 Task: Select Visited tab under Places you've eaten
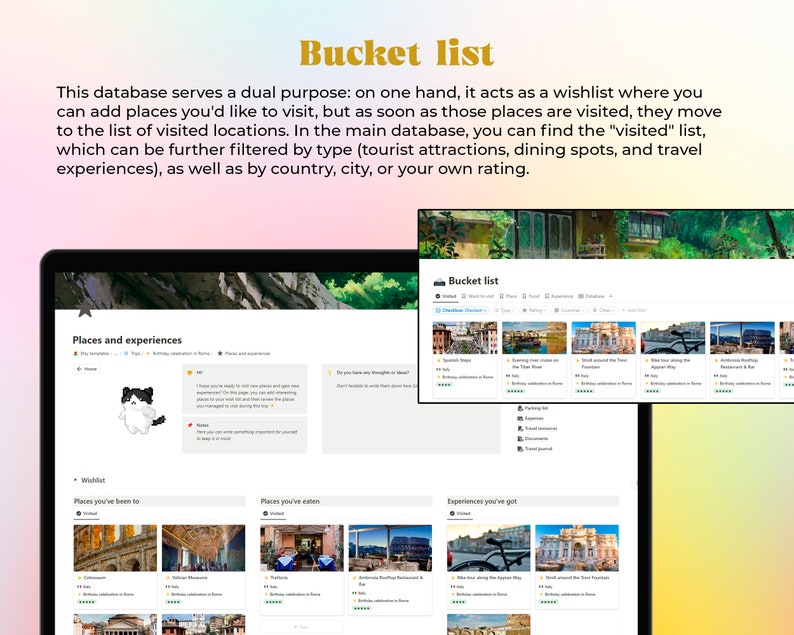pyautogui.click(x=273, y=513)
